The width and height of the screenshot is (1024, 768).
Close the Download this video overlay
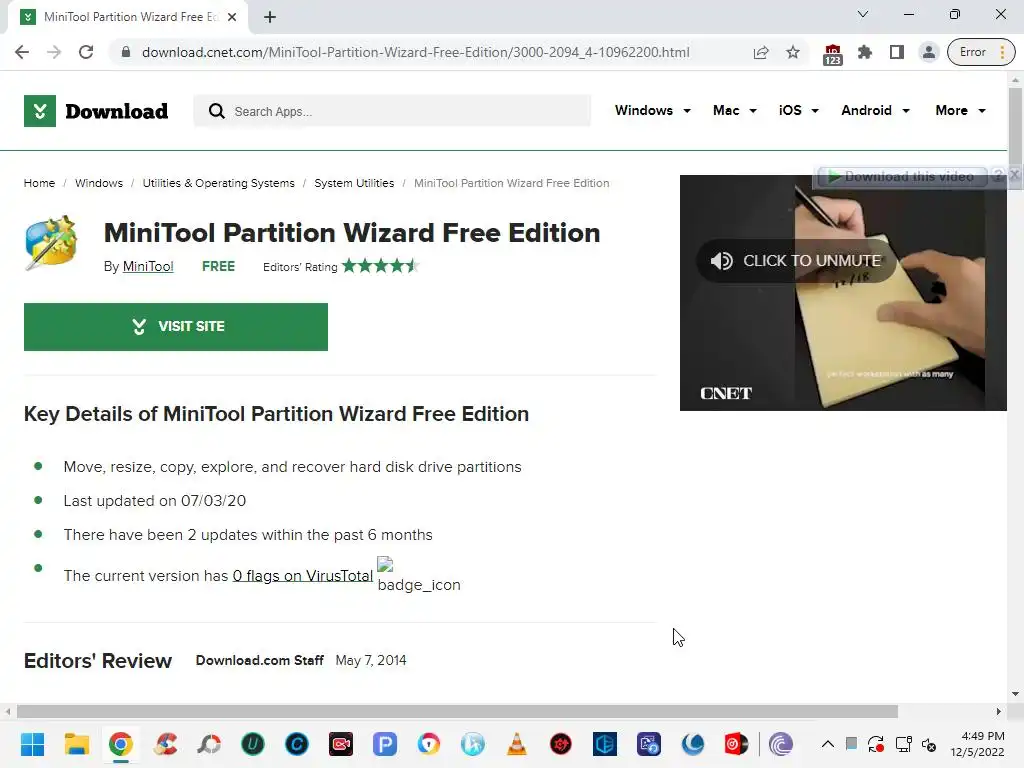pyautogui.click(x=1014, y=175)
